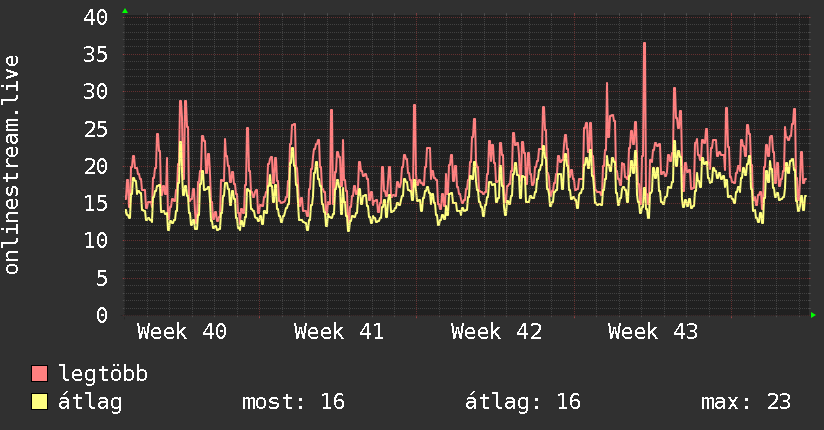The image size is (824, 430).
Task: Select the legtöbb legend label
Action: pos(103,374)
